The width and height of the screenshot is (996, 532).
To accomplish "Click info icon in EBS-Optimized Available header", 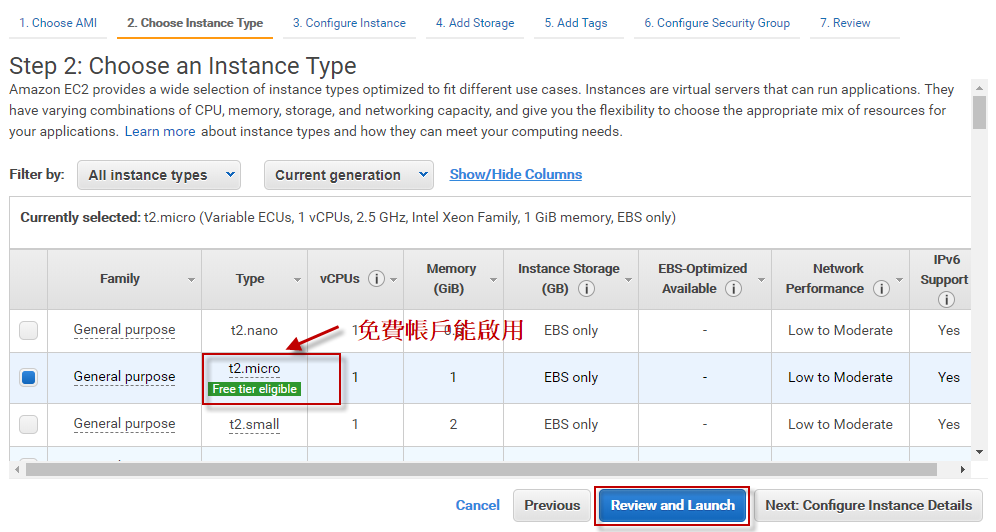I will [733, 289].
